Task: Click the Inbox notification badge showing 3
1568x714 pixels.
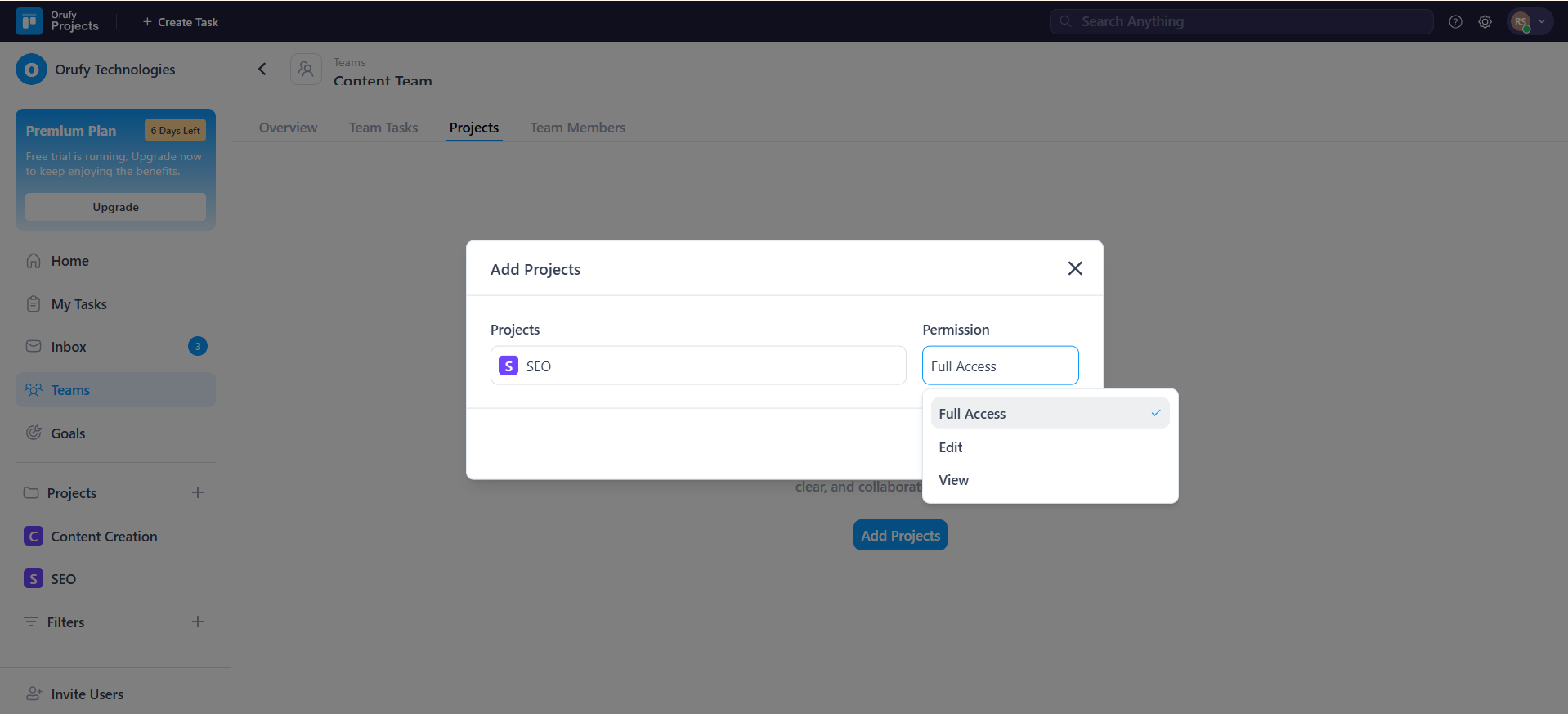Action: click(197, 346)
